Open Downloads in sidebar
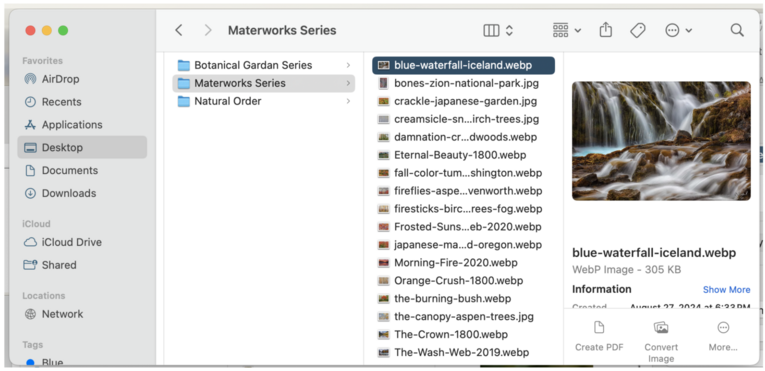The height and width of the screenshot is (371, 765). [x=82, y=193]
